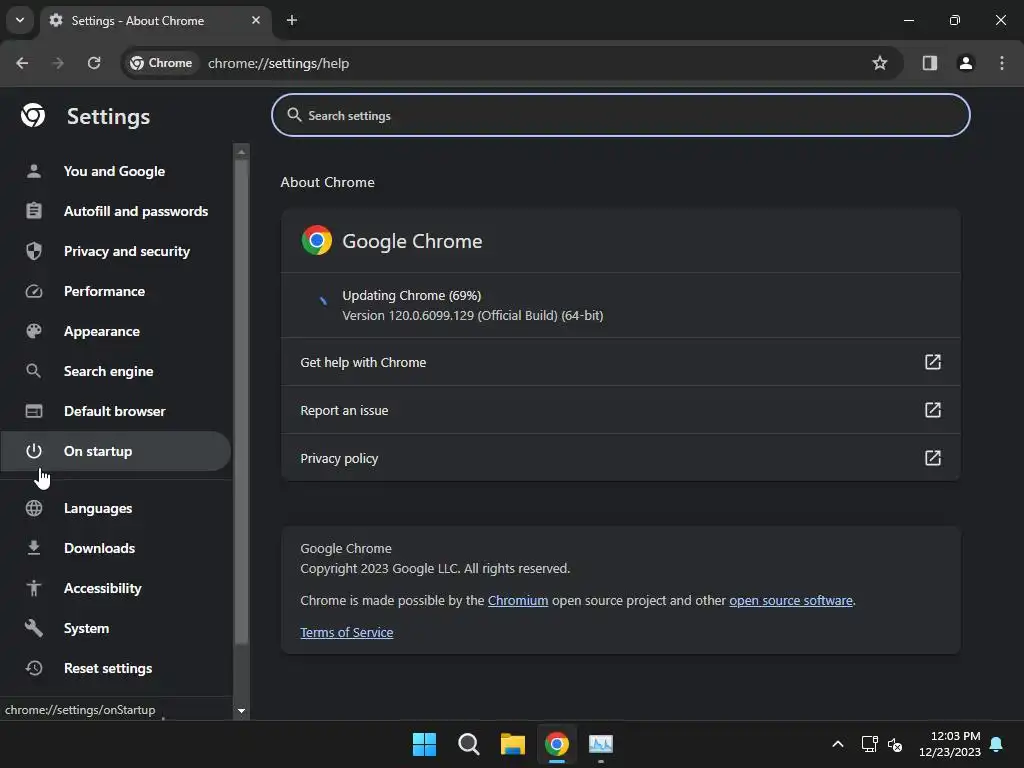Click external link icon for Get help
Screen dimensions: 1024x768
933,362
